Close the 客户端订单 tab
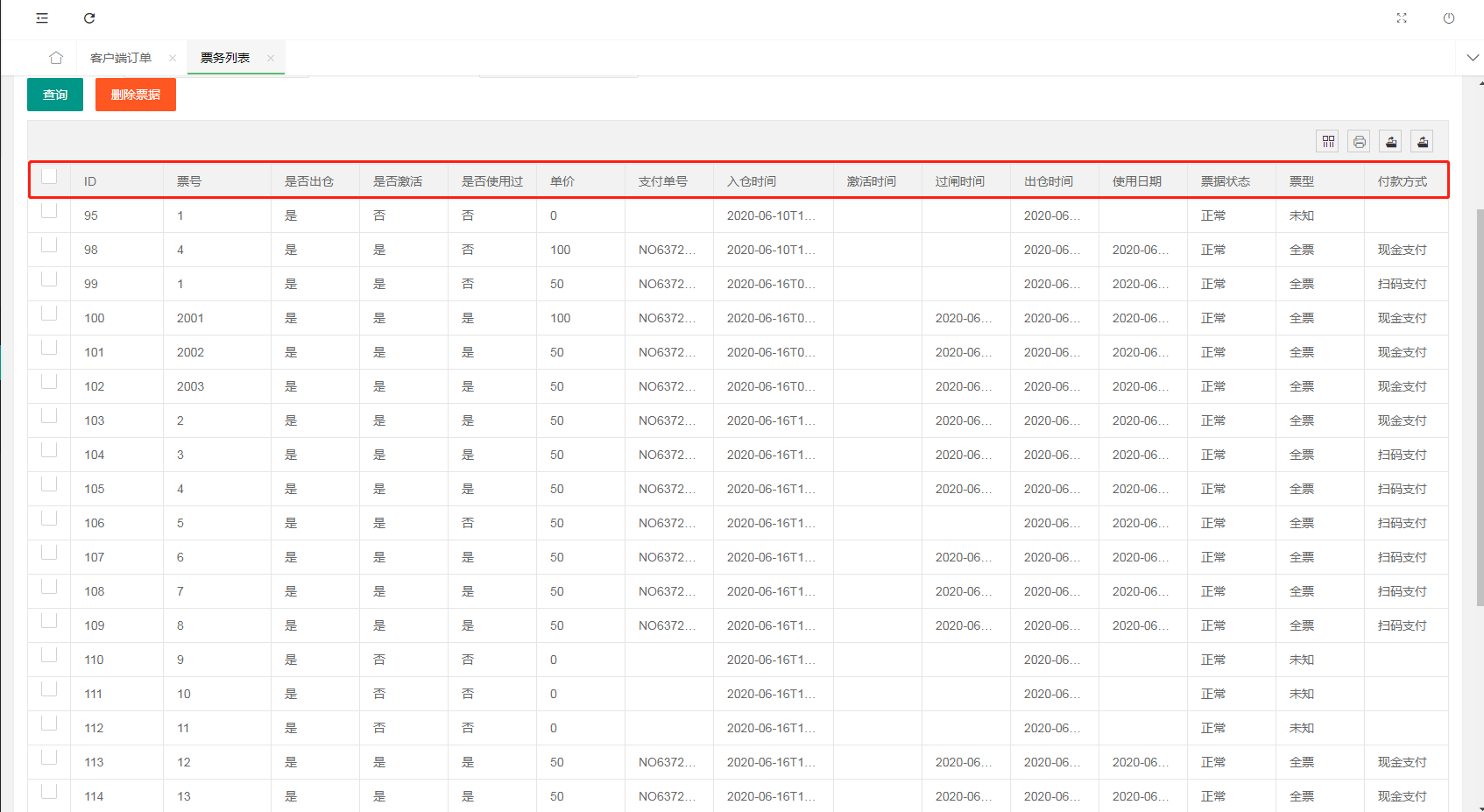The image size is (1484, 812). [x=173, y=58]
